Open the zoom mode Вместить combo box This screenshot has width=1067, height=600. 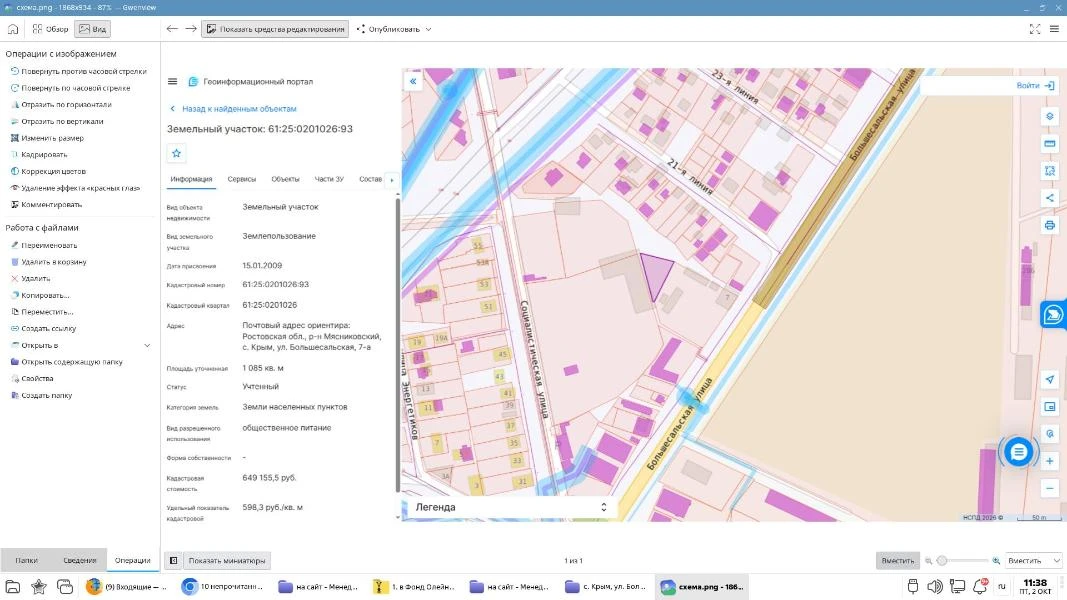coord(1032,561)
